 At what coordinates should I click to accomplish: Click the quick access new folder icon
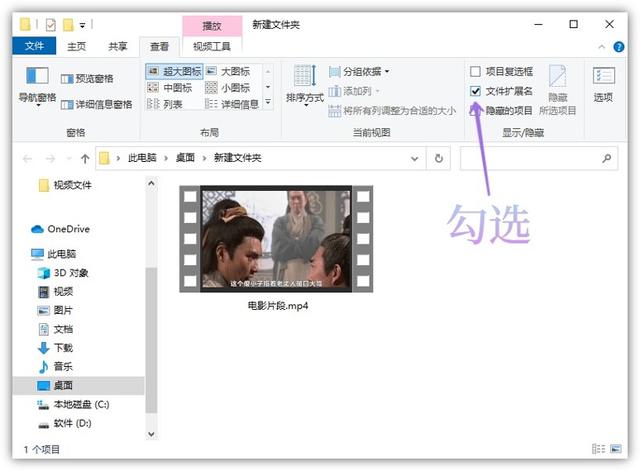point(68,25)
